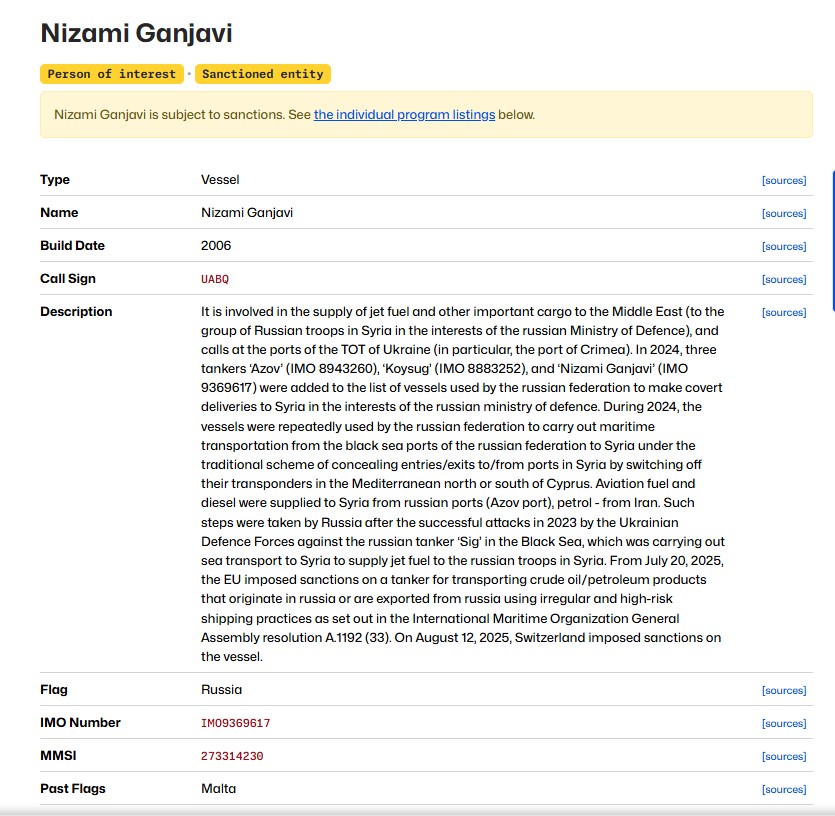Click the 2006 build date value
Viewport: 835px width, 816px height.
tap(216, 246)
